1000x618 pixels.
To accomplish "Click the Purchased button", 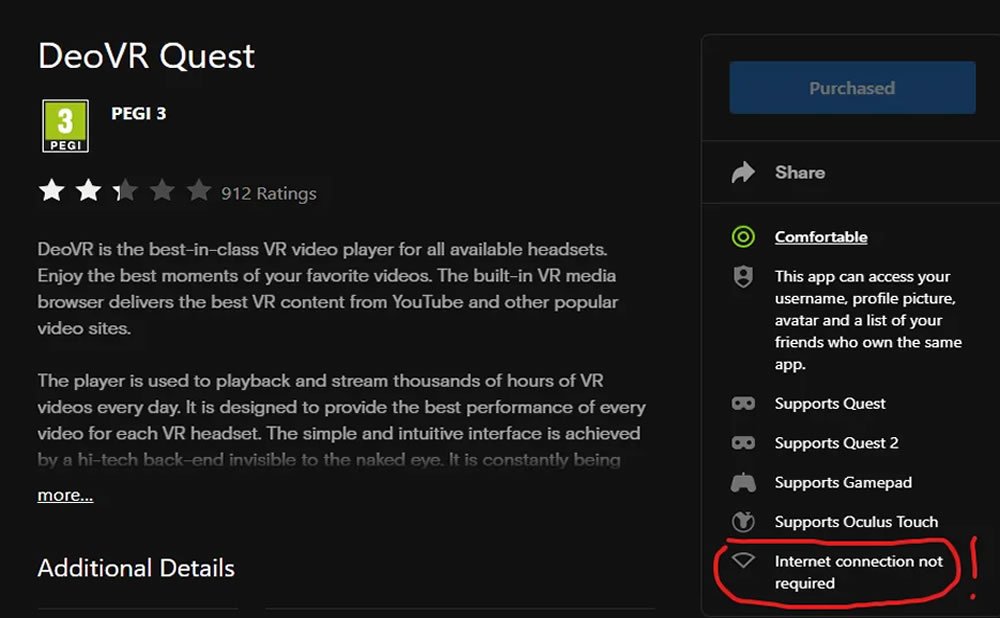I will (852, 88).
